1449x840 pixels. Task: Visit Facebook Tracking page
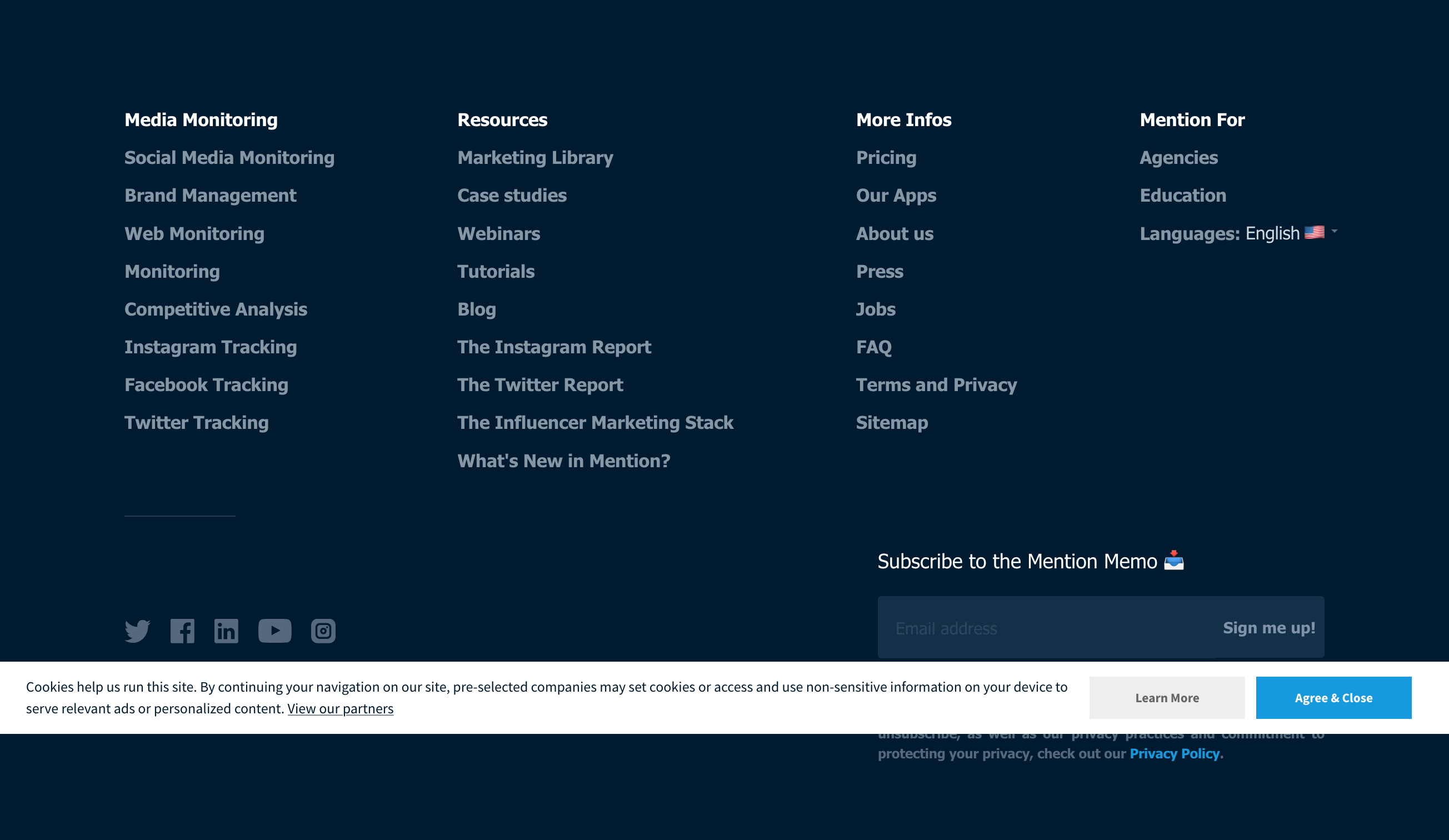(x=207, y=385)
